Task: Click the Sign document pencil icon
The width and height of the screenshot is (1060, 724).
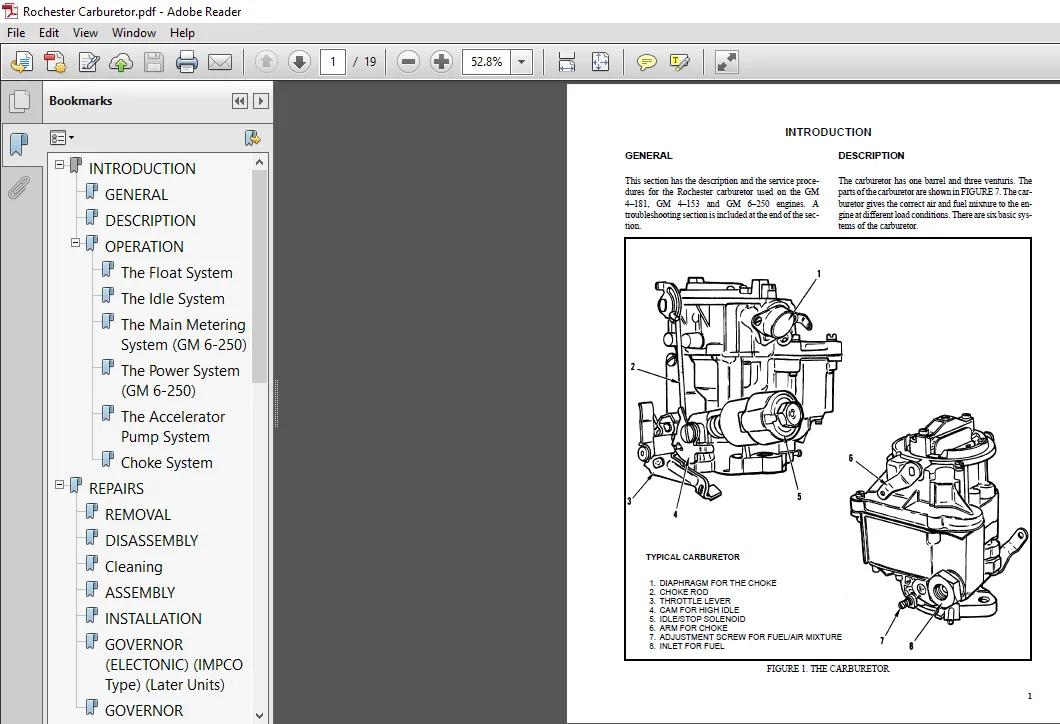Action: (89, 62)
